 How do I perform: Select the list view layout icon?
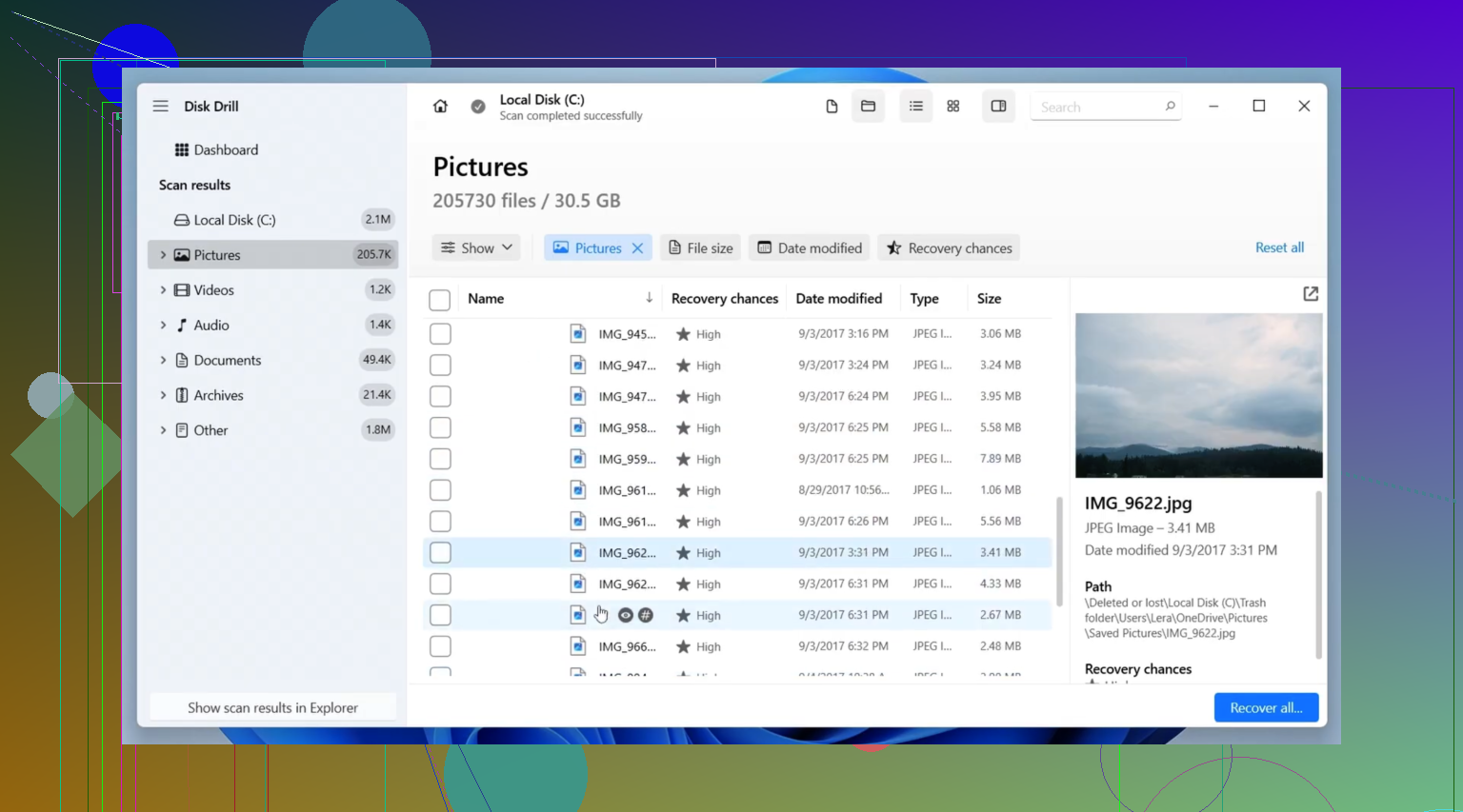pyautogui.click(x=915, y=107)
